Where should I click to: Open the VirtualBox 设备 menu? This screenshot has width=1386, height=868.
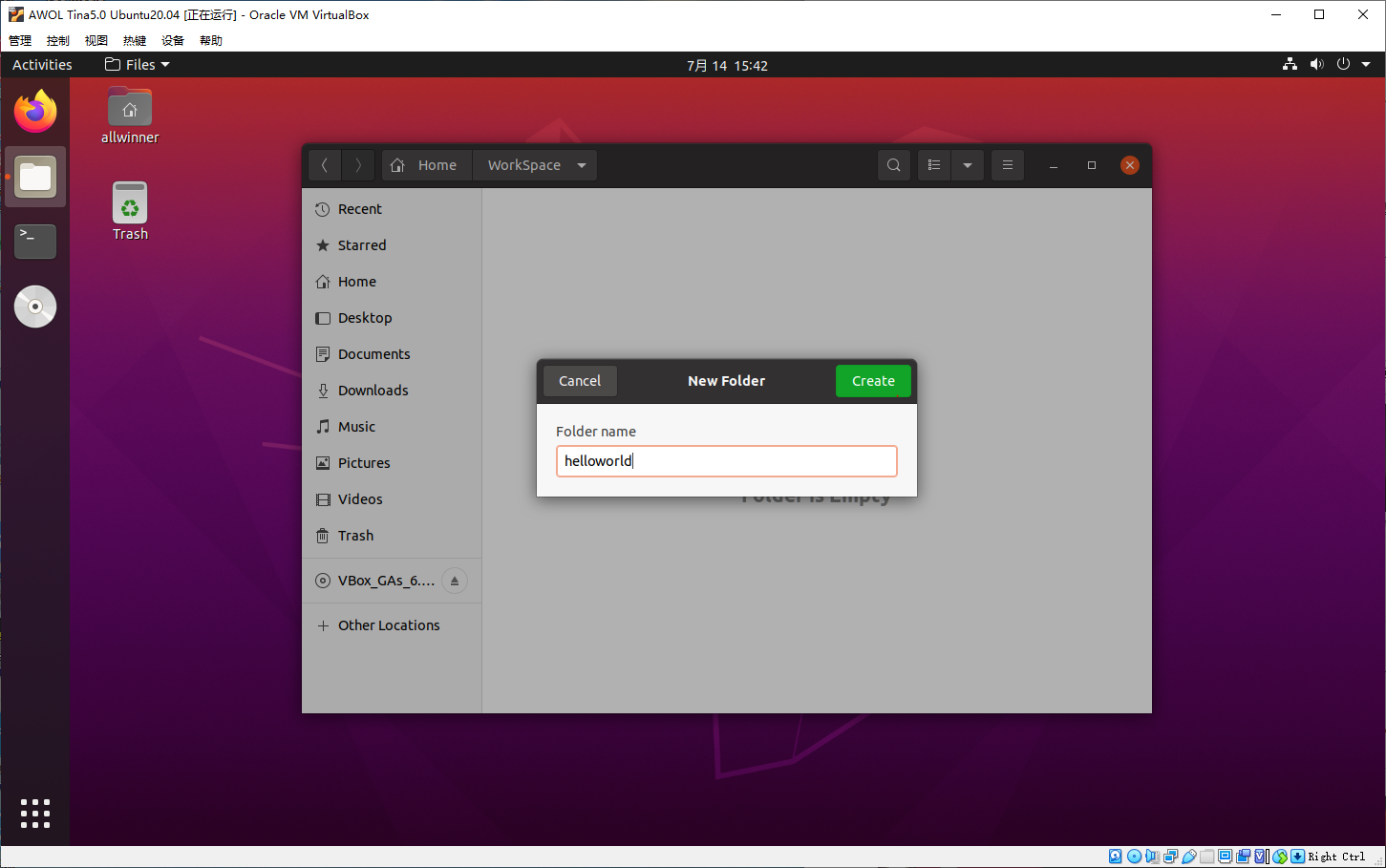tap(173, 40)
